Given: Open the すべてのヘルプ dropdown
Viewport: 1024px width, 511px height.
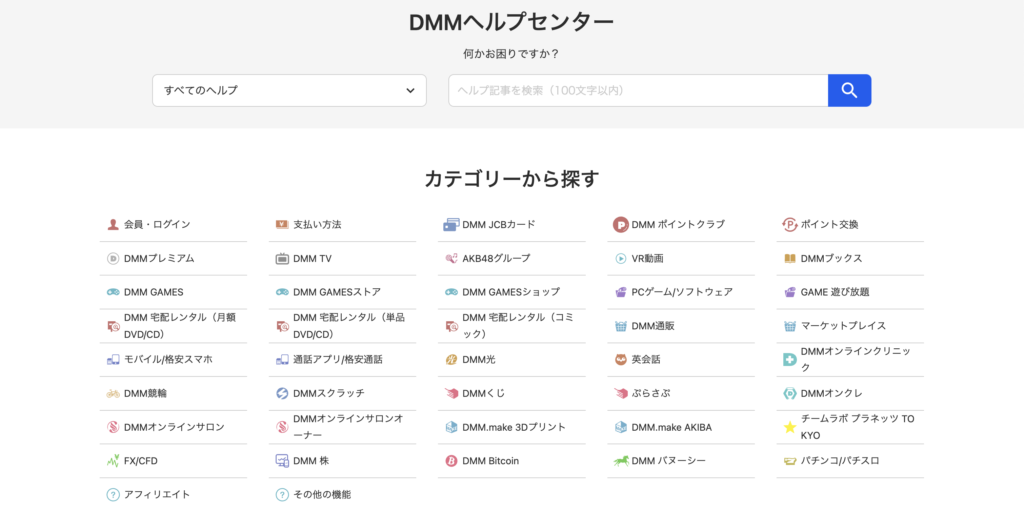Looking at the screenshot, I should tap(289, 90).
